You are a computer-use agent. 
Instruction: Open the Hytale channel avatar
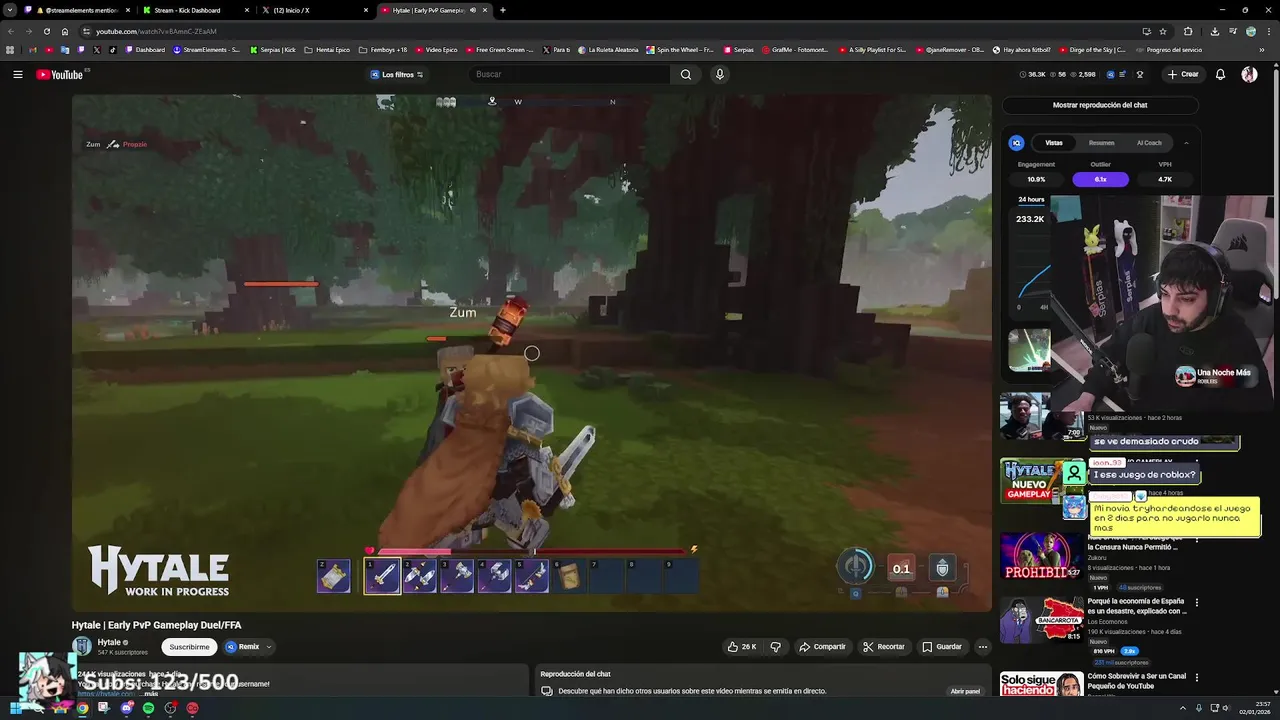click(x=82, y=646)
